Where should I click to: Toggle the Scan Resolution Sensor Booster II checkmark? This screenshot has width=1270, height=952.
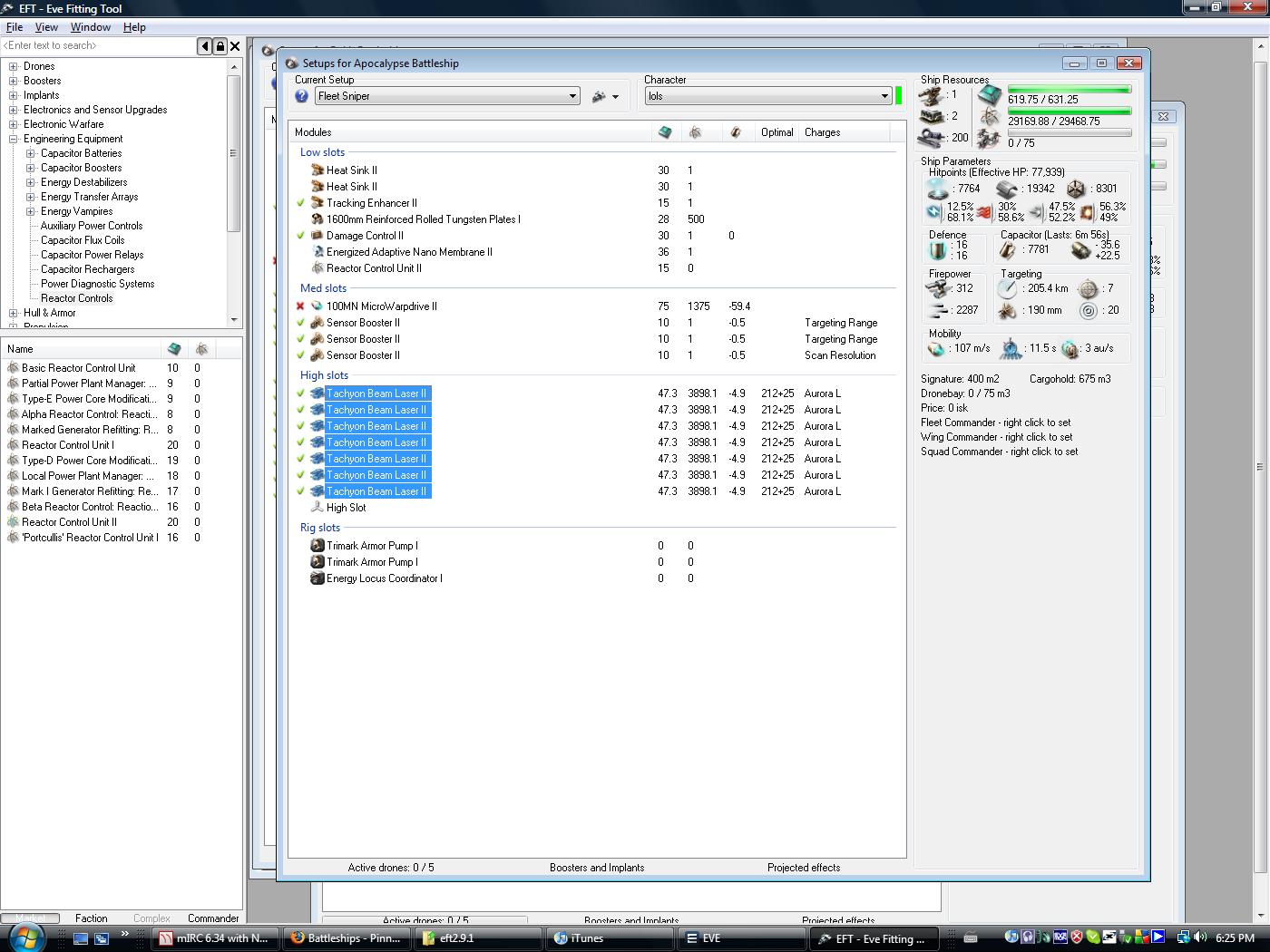(x=300, y=355)
